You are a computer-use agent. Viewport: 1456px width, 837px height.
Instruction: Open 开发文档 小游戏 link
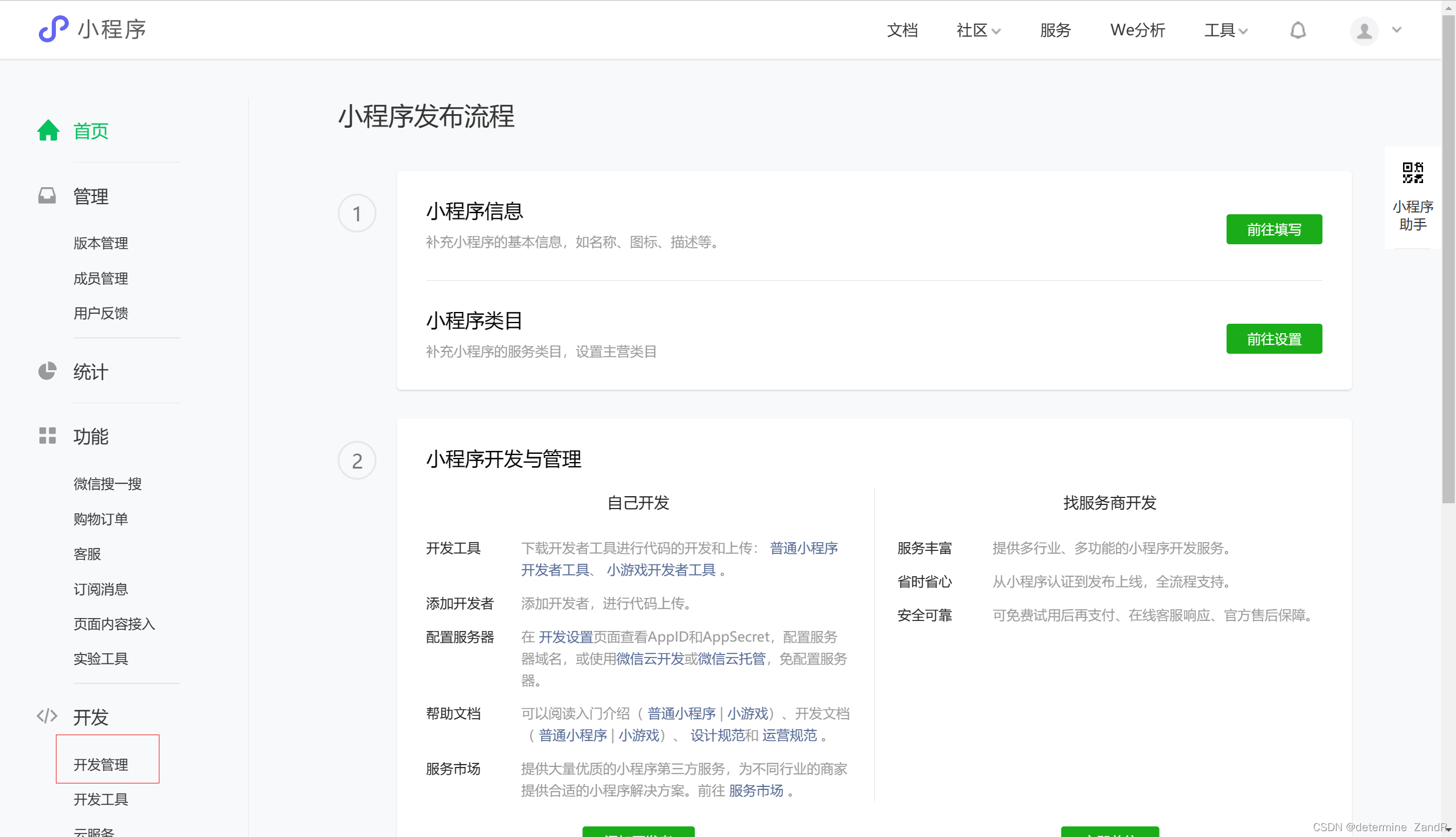click(x=638, y=735)
